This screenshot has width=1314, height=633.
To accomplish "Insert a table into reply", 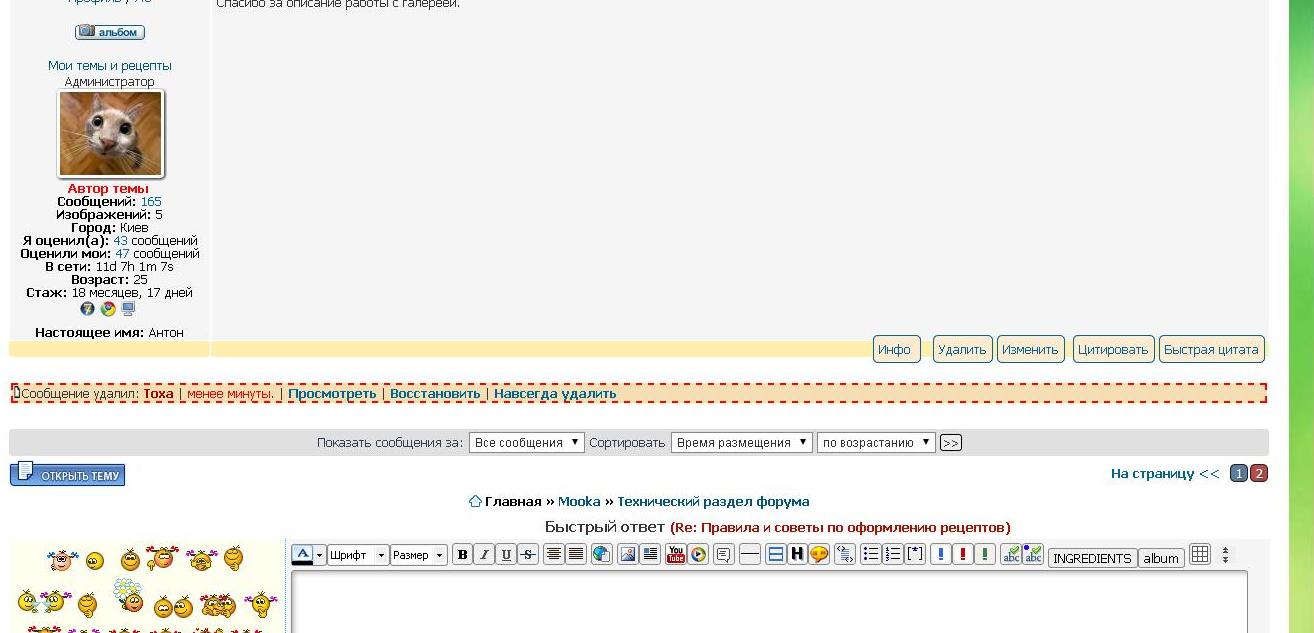I will [x=1200, y=555].
